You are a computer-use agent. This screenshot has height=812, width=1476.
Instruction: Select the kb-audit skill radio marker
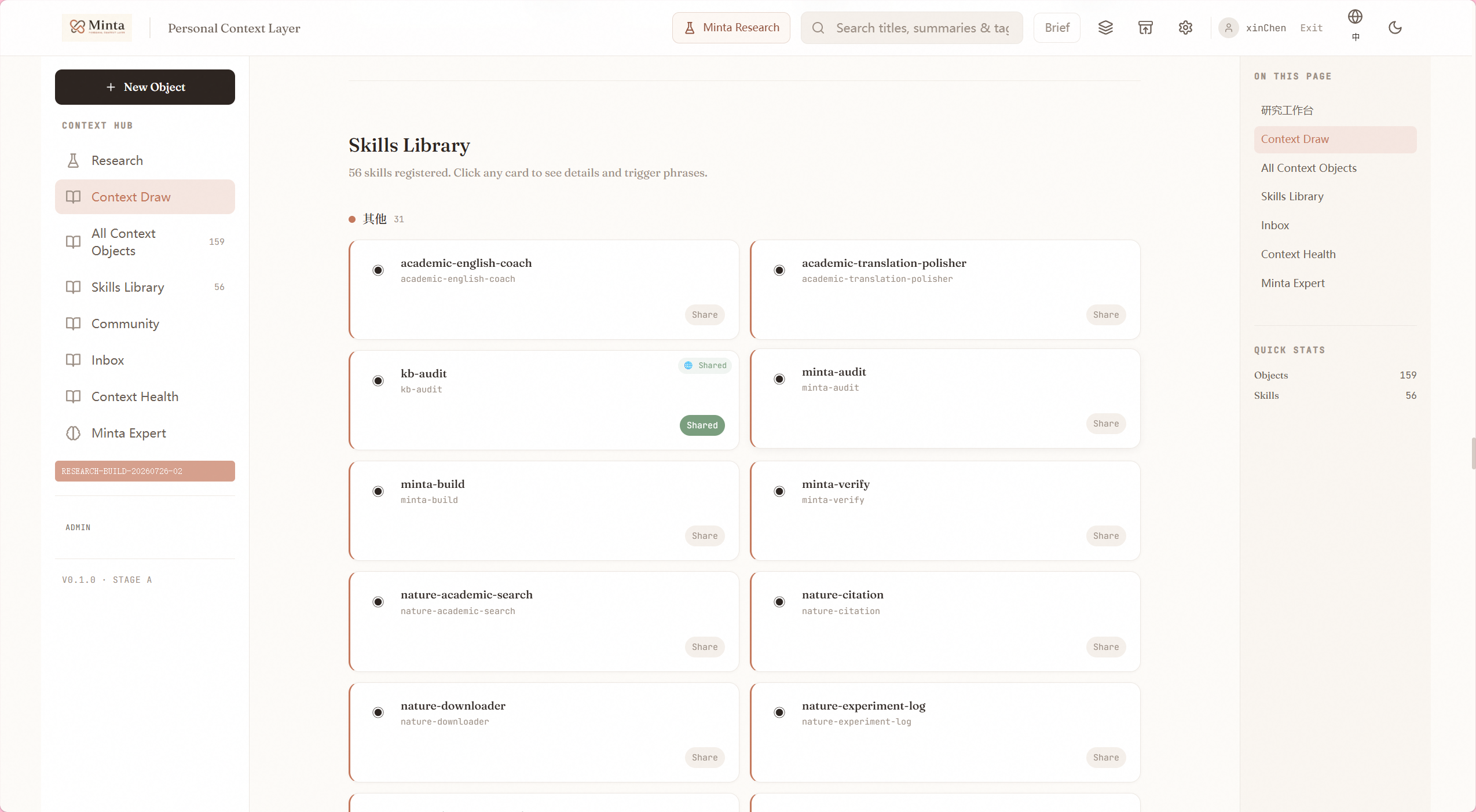[x=378, y=381]
